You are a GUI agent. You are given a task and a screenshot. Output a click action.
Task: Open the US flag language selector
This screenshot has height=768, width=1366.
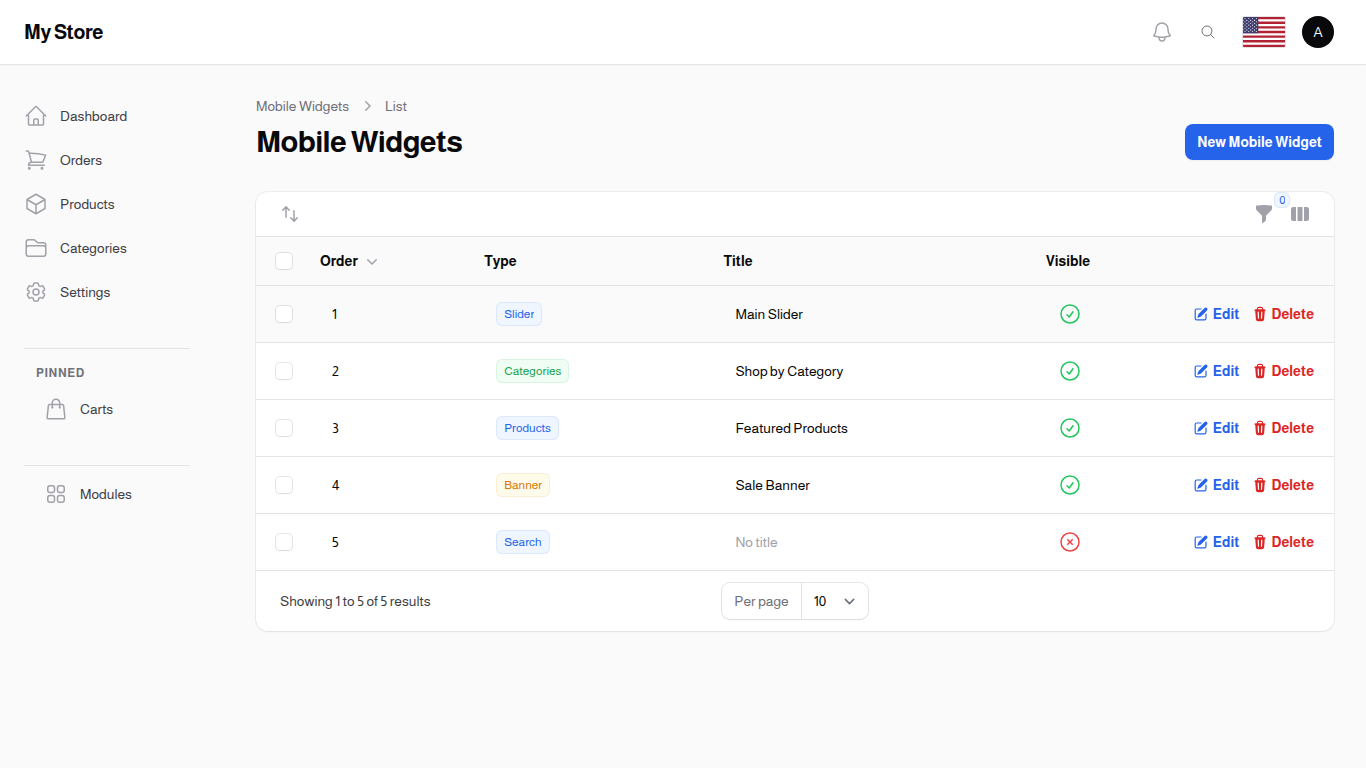[1263, 31]
